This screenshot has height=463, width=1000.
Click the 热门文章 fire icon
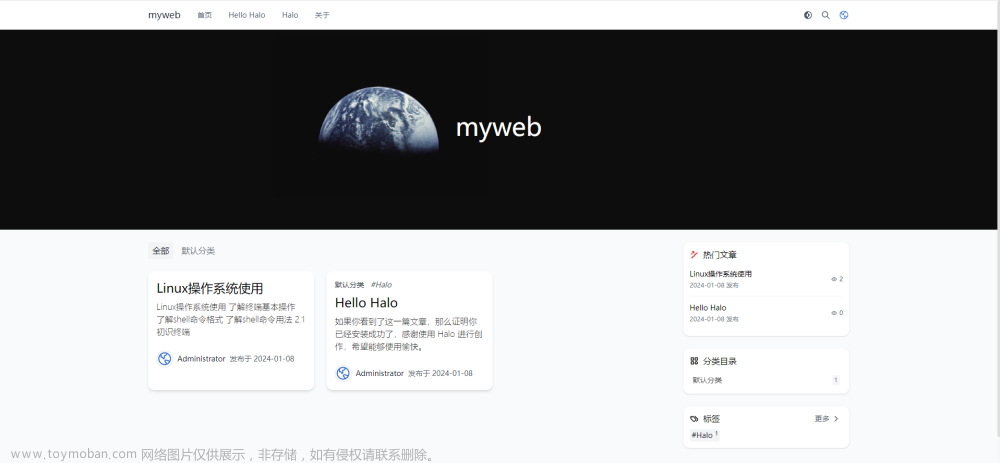click(x=695, y=254)
